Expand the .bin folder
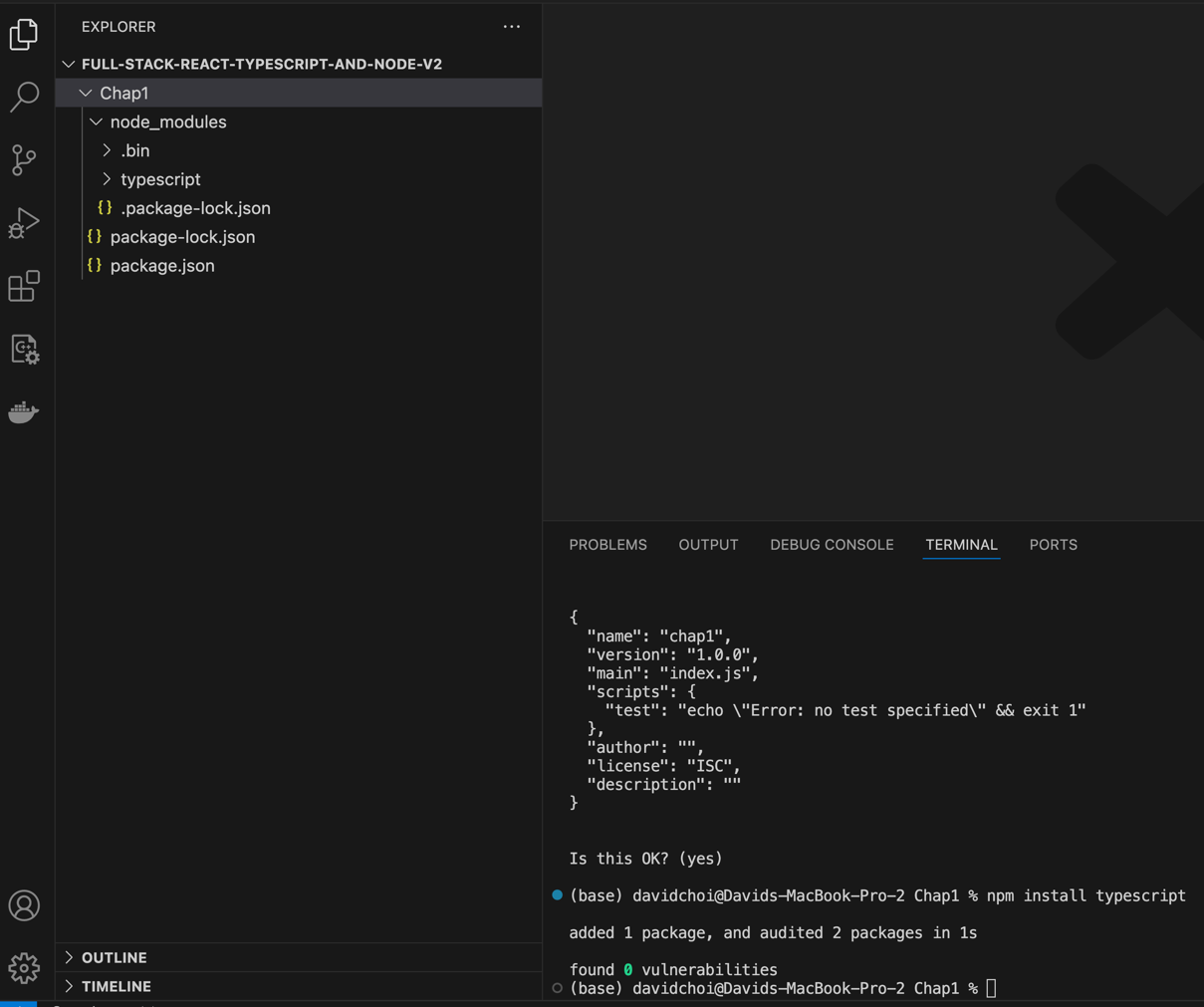The image size is (1204, 1007). pos(134,150)
